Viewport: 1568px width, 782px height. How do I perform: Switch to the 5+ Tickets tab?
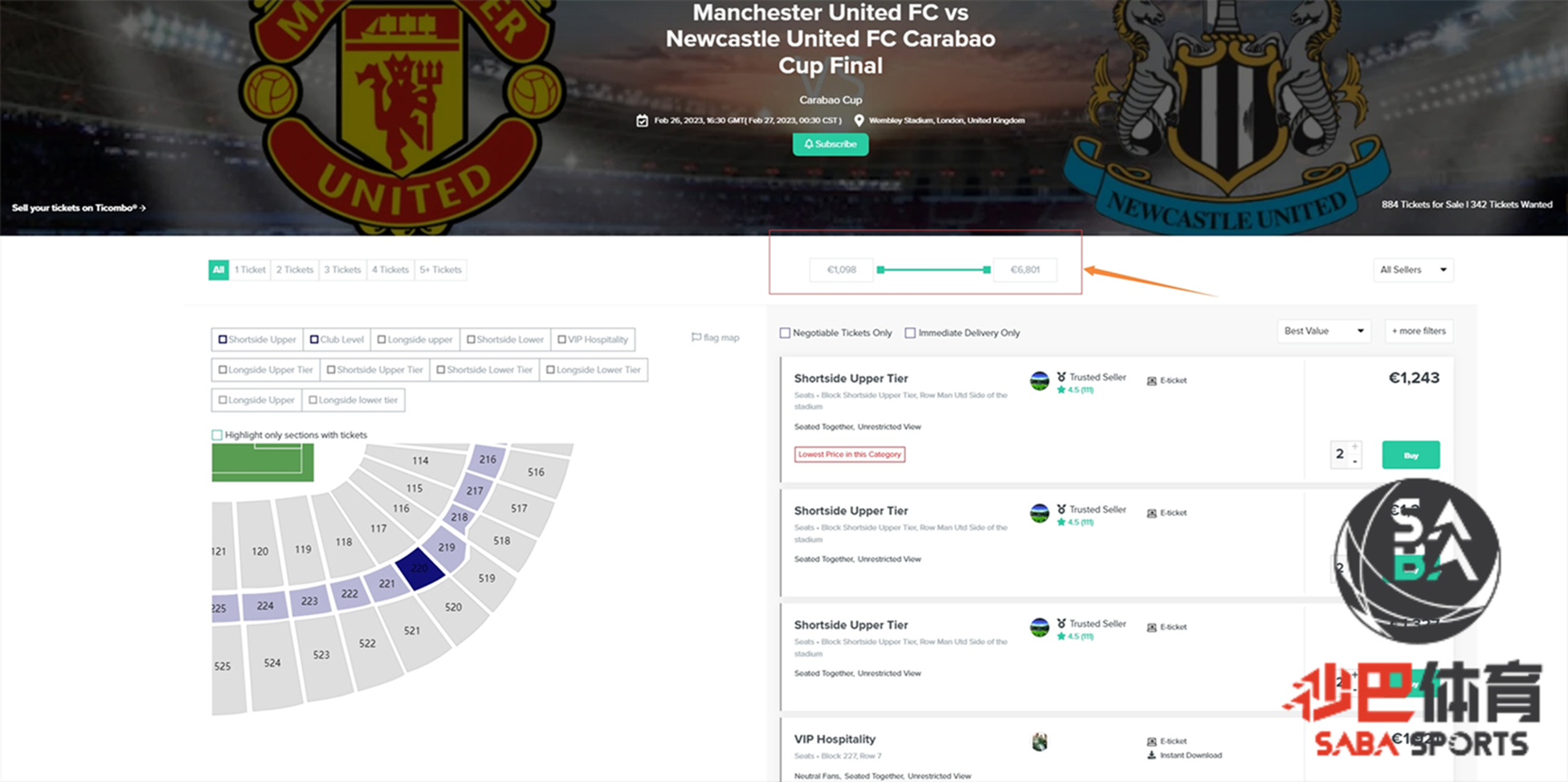pos(440,270)
